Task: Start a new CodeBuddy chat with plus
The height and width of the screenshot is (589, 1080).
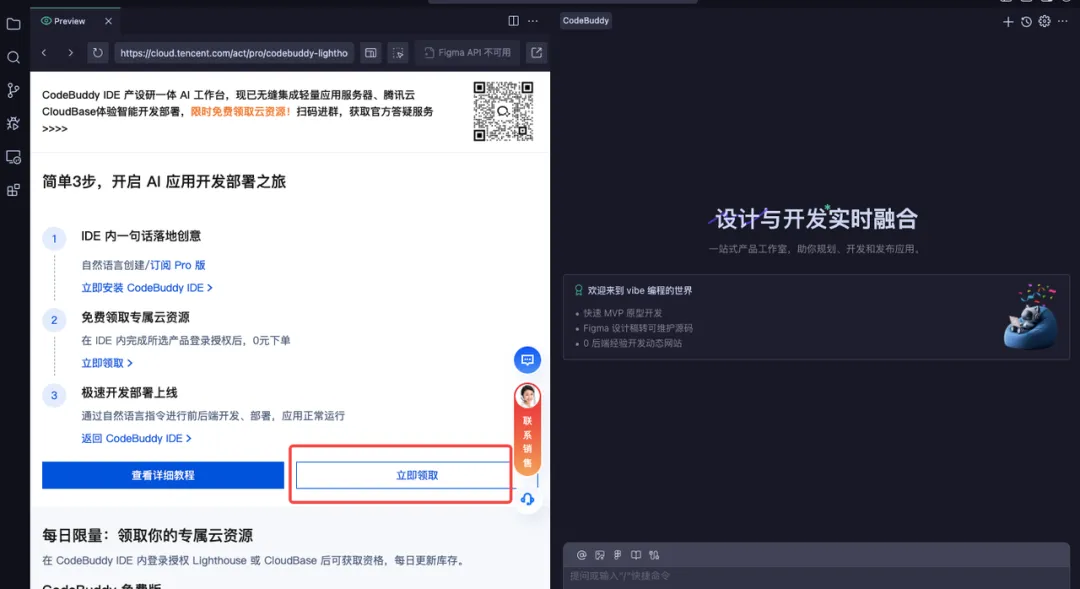Action: coord(1008,22)
